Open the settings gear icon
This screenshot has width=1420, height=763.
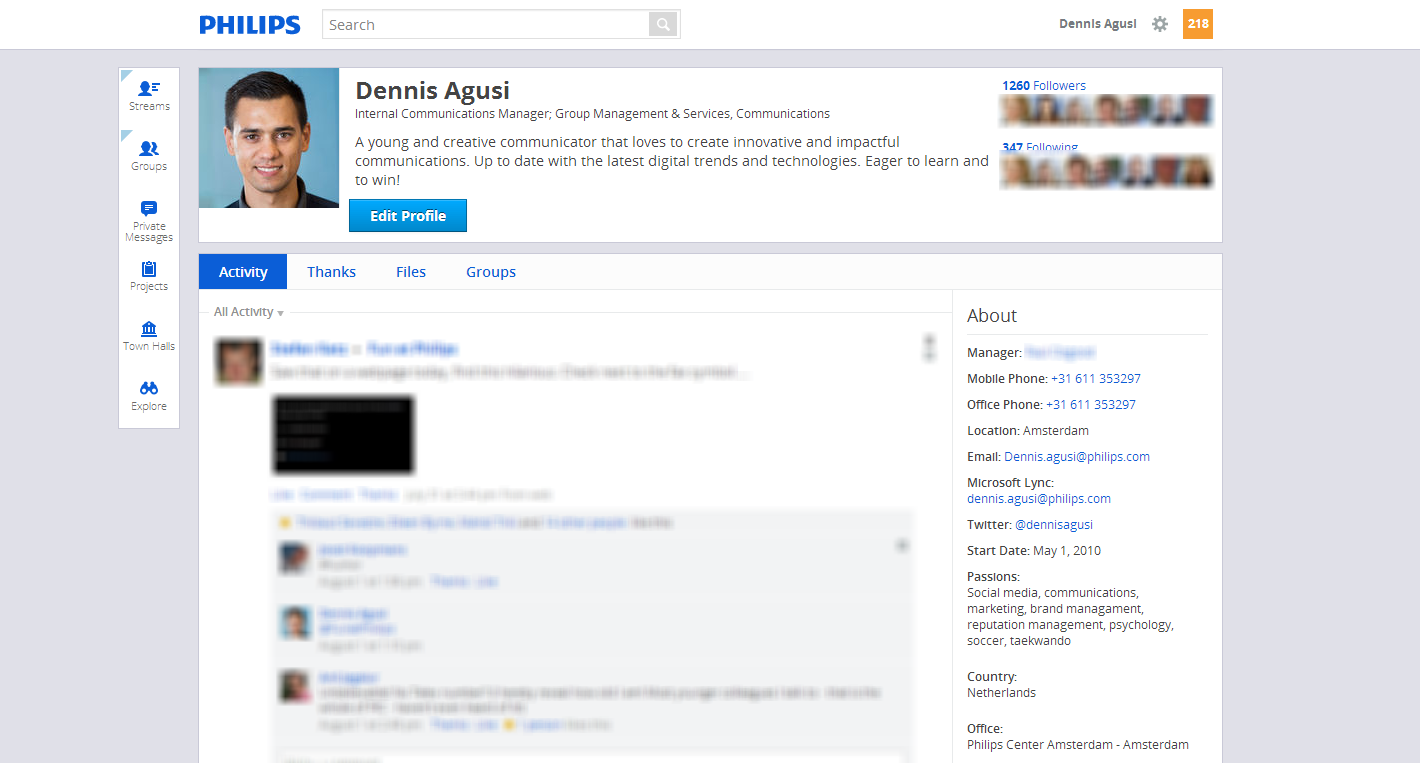point(1160,24)
